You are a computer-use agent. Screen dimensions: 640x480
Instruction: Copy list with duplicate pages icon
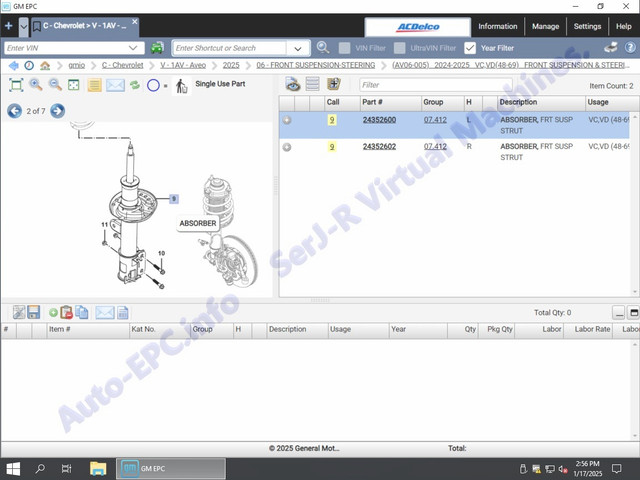click(x=82, y=312)
